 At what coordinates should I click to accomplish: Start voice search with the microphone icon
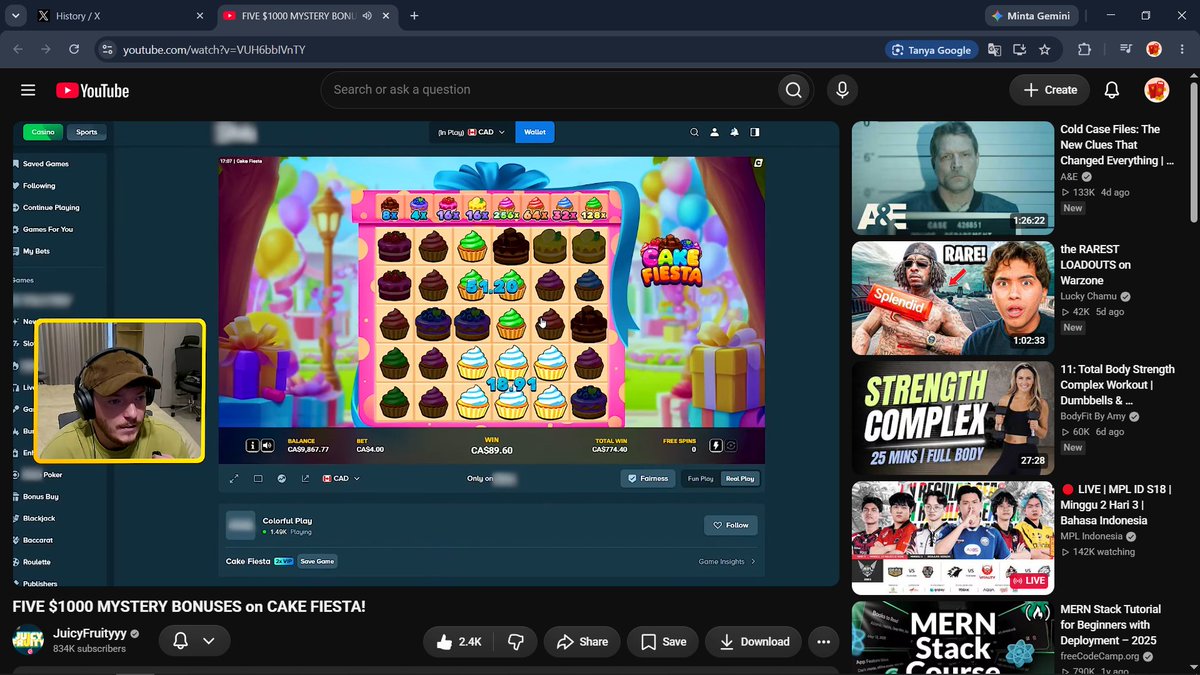842,90
